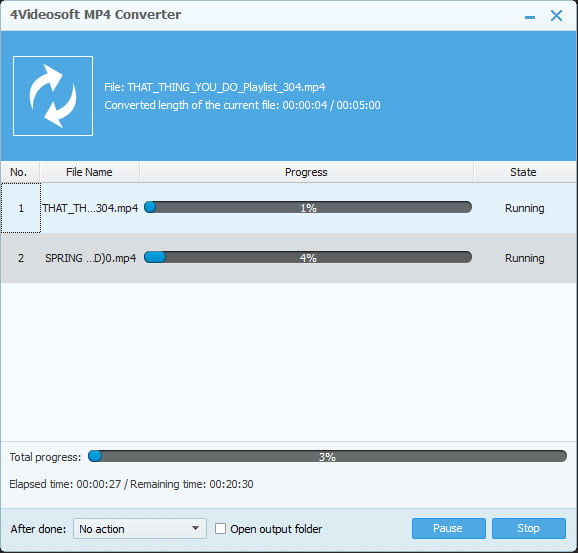Close the 4Videosoft MP4 Converter window
The width and height of the screenshot is (578, 553).
point(556,15)
